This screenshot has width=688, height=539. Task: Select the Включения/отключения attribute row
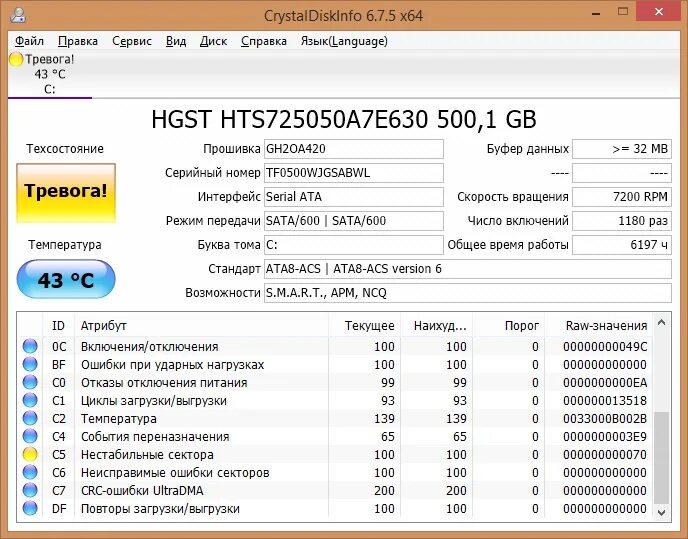point(335,346)
